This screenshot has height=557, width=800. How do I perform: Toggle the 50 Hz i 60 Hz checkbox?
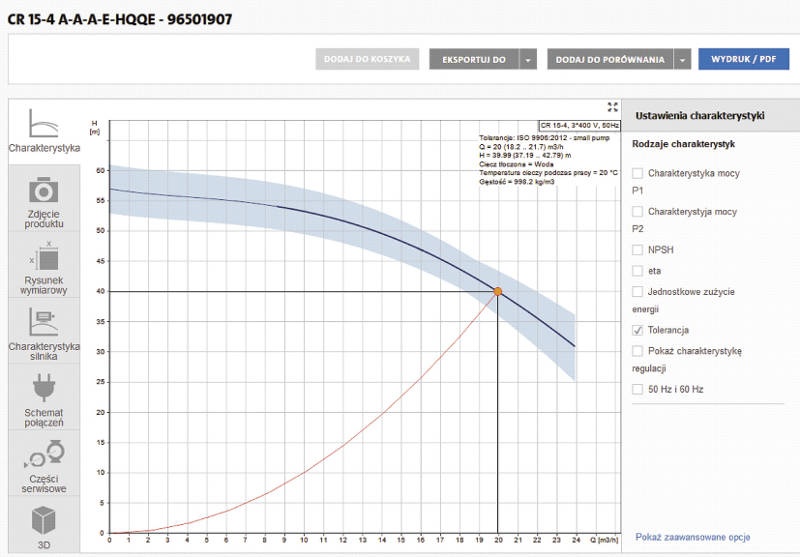pyautogui.click(x=637, y=389)
